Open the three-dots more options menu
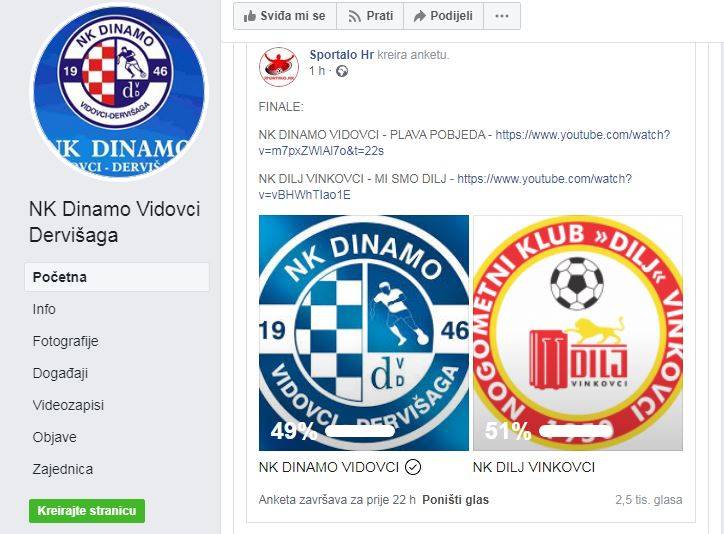The width and height of the screenshot is (724, 534). 501,16
